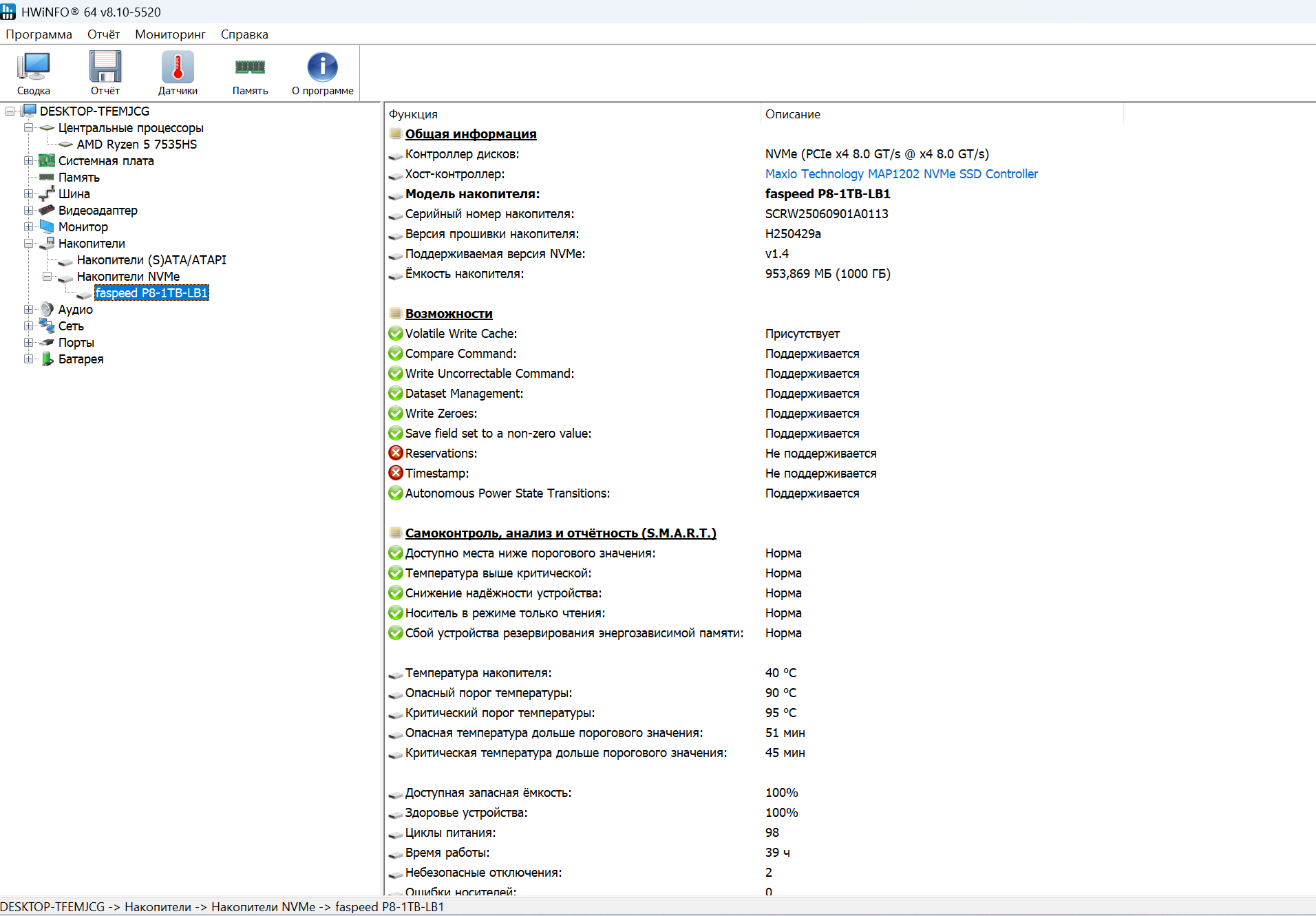Expand the Видеоадаптер tree node
The height and width of the screenshot is (916, 1316).
point(28,210)
